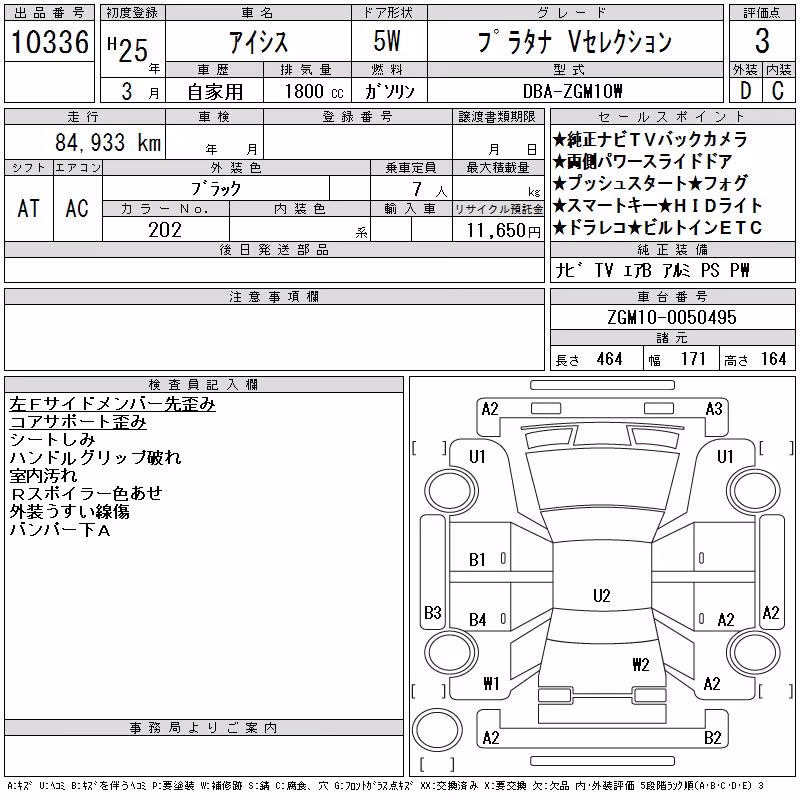Viewport: 800px width, 800px height.
Task: Click the exterior grade D
Action: pyautogui.click(x=745, y=91)
